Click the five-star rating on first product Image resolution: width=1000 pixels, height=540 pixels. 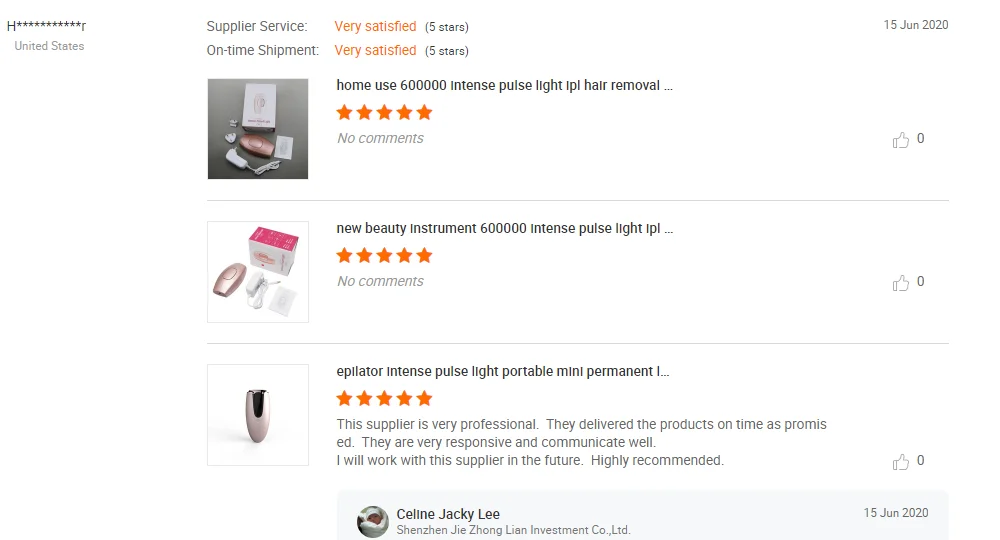tap(384, 113)
